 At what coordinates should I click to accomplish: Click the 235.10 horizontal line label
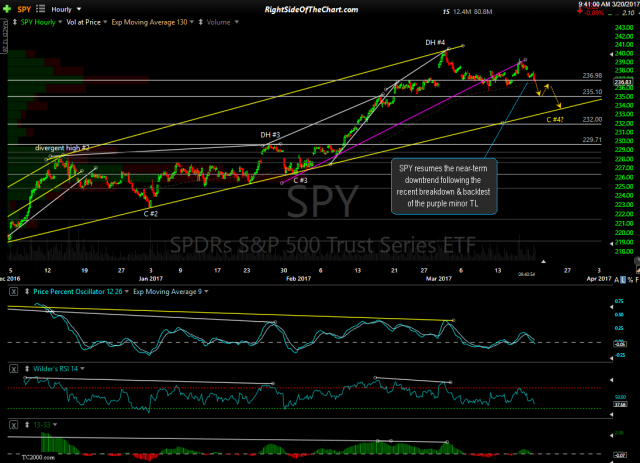tap(592, 92)
